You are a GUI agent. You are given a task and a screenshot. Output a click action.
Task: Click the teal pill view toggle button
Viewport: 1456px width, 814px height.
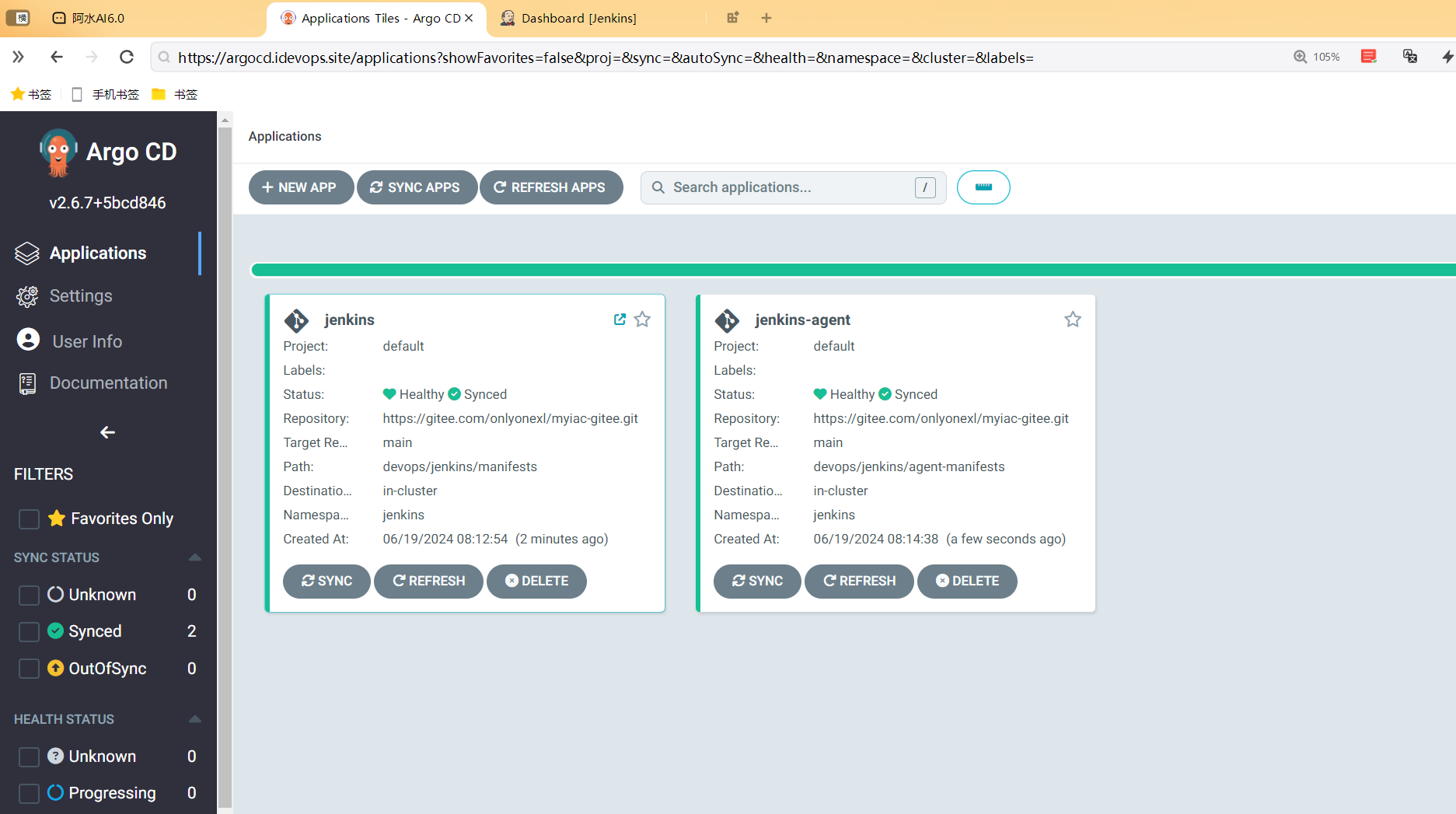(983, 187)
